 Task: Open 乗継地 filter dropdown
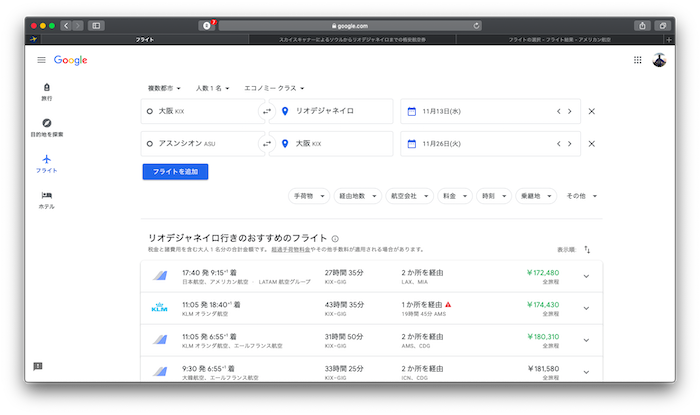pyautogui.click(x=536, y=196)
